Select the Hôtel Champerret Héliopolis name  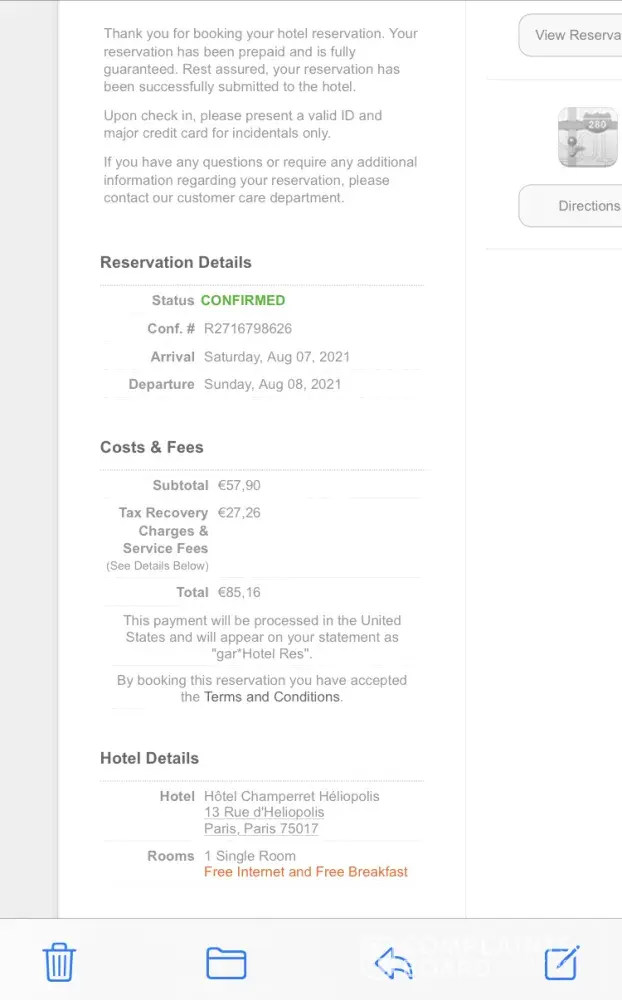tap(292, 797)
